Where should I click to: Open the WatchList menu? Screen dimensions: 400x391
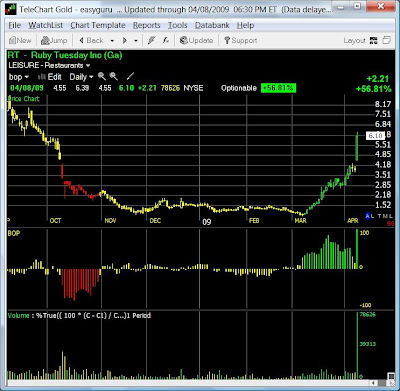(46, 25)
